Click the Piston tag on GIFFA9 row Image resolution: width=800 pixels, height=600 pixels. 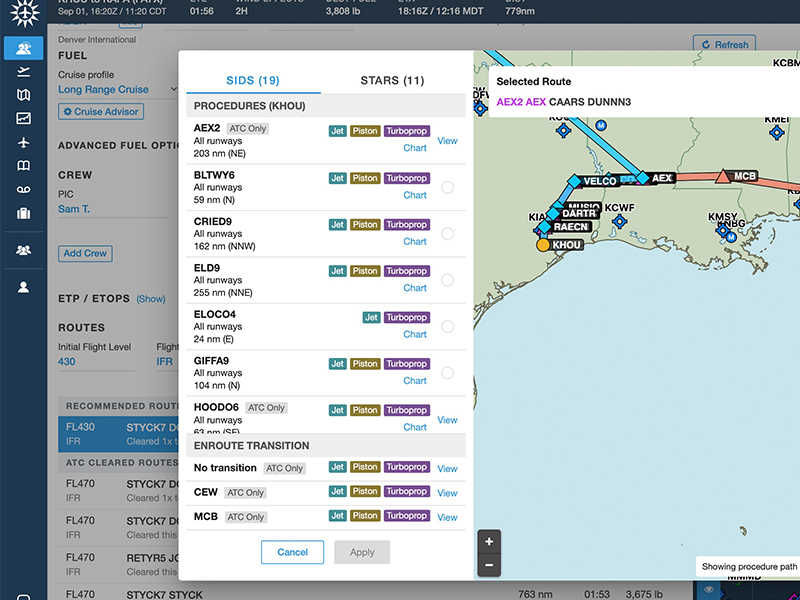(365, 364)
